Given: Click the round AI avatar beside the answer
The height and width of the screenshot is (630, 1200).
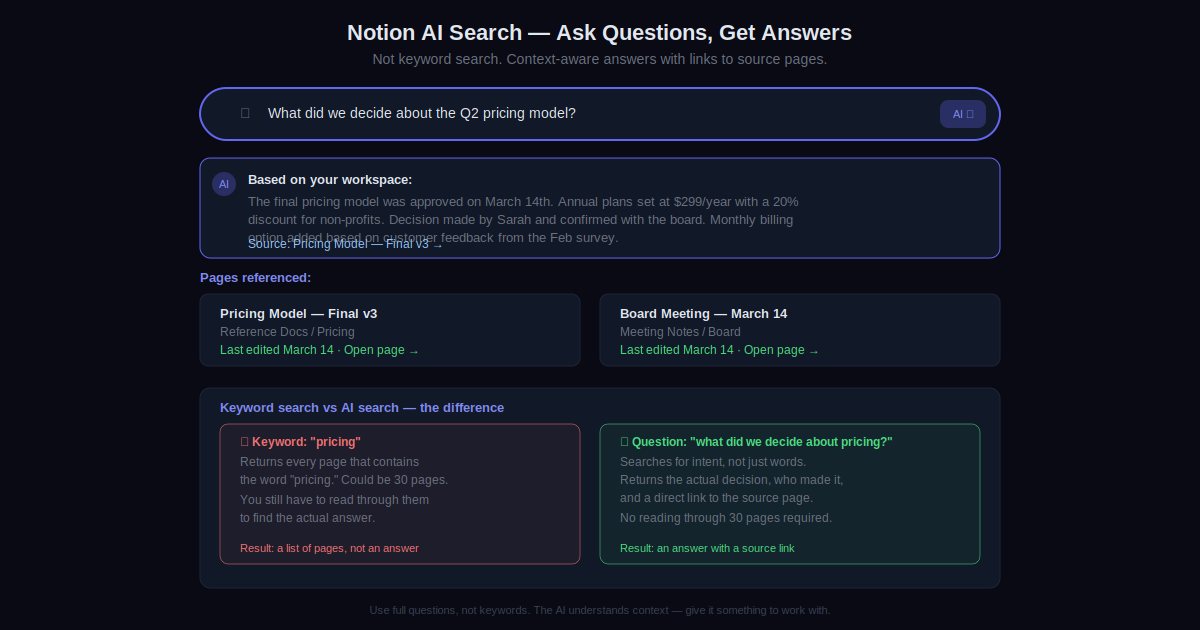Looking at the screenshot, I should tap(224, 184).
